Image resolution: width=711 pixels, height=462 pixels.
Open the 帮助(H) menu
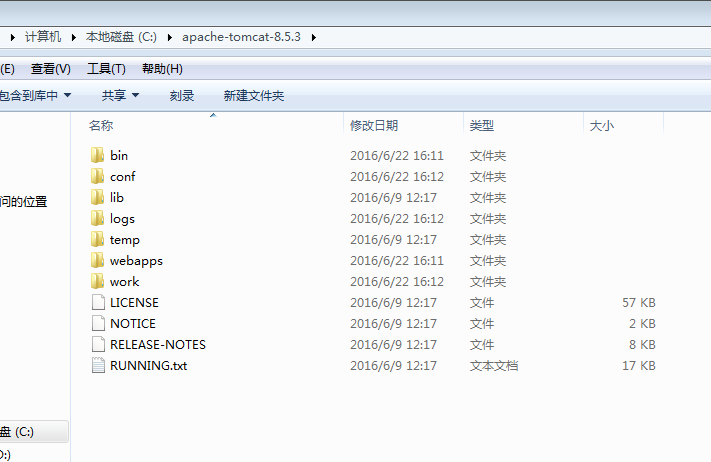(162, 69)
